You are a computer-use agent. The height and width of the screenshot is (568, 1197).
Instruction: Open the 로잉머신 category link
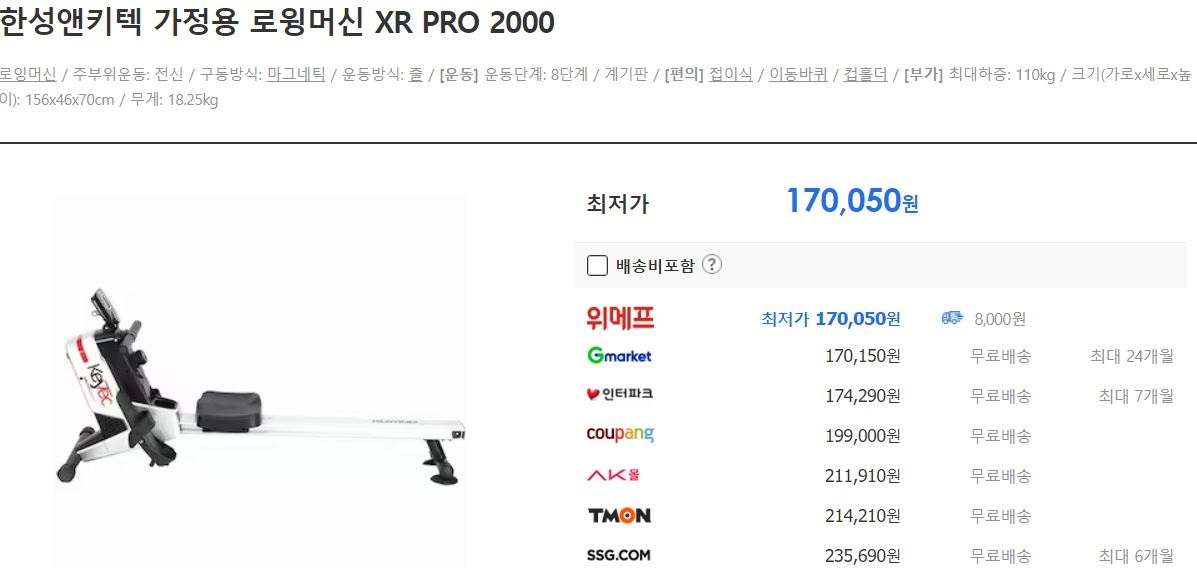[x=28, y=74]
